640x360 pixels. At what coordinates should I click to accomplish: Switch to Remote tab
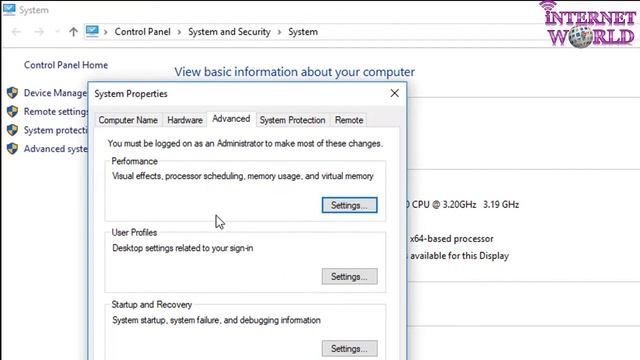(349, 120)
